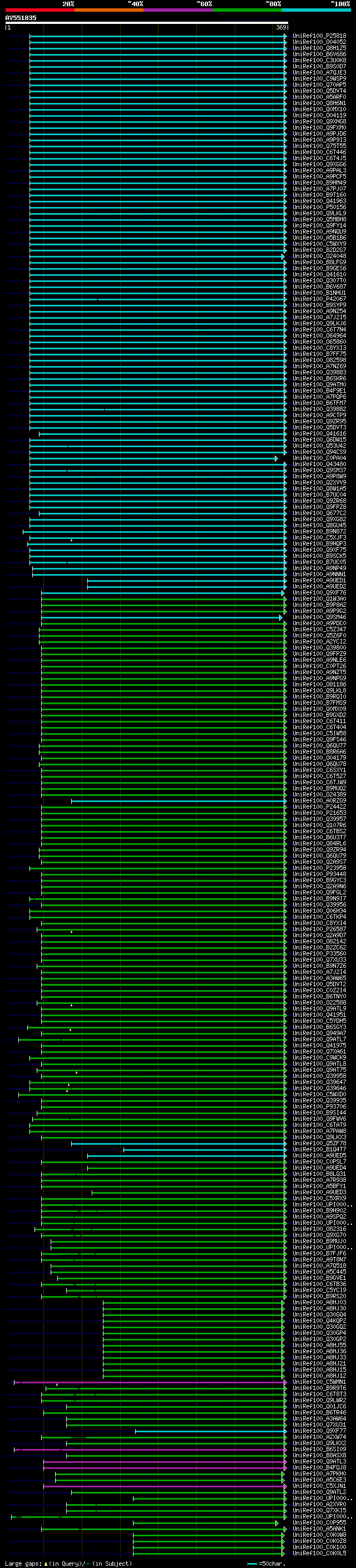356x1568 pixels.
Task: Select hit label UniRef100_P93706
Action: click(x=319, y=1107)
